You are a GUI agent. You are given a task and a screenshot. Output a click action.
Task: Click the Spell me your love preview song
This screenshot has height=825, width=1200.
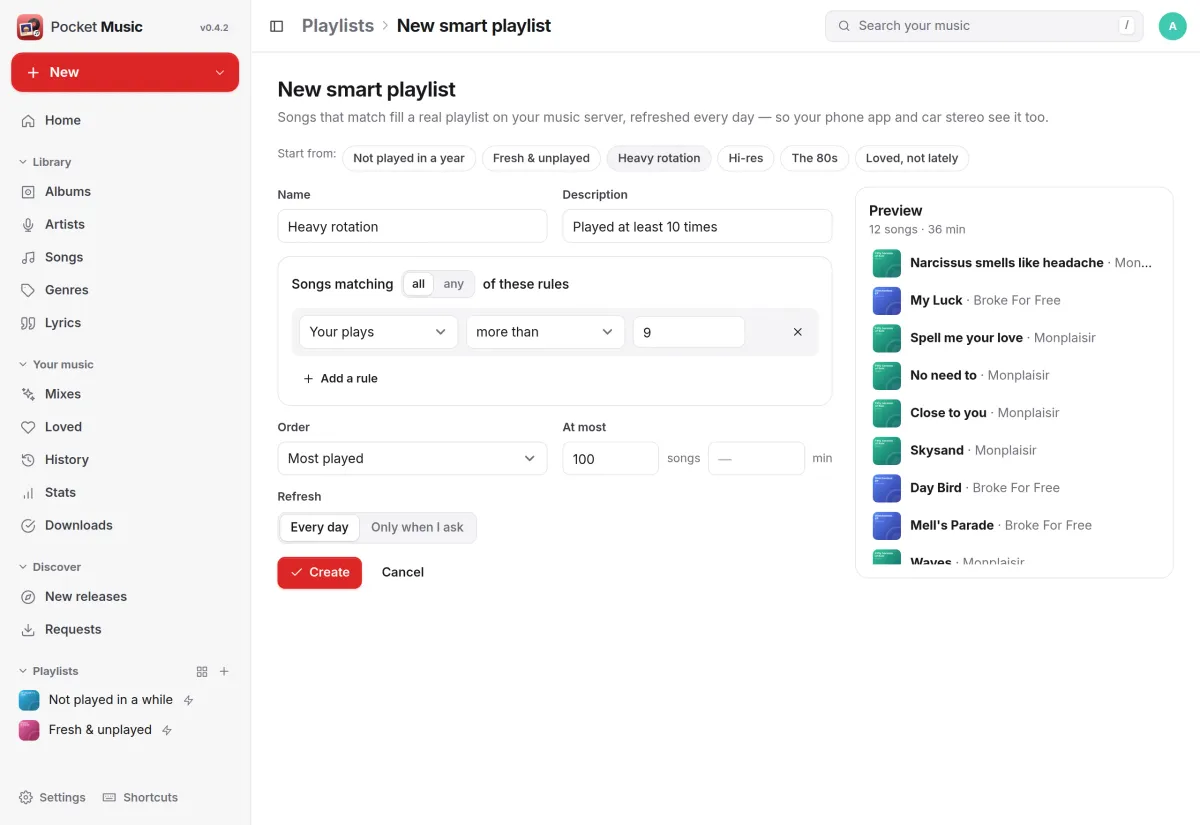pyautogui.click(x=1013, y=338)
